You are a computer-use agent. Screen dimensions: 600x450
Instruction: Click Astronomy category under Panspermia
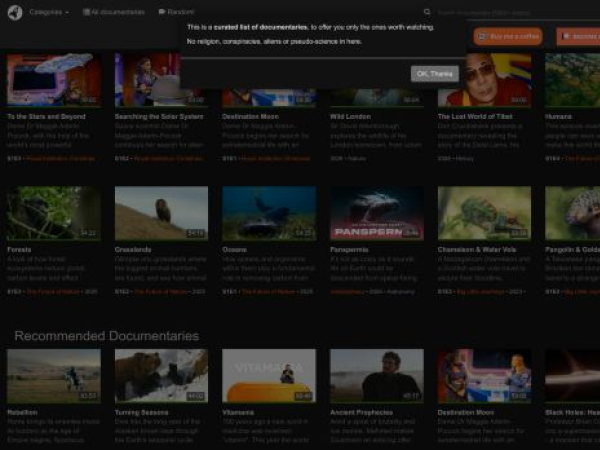[401, 292]
